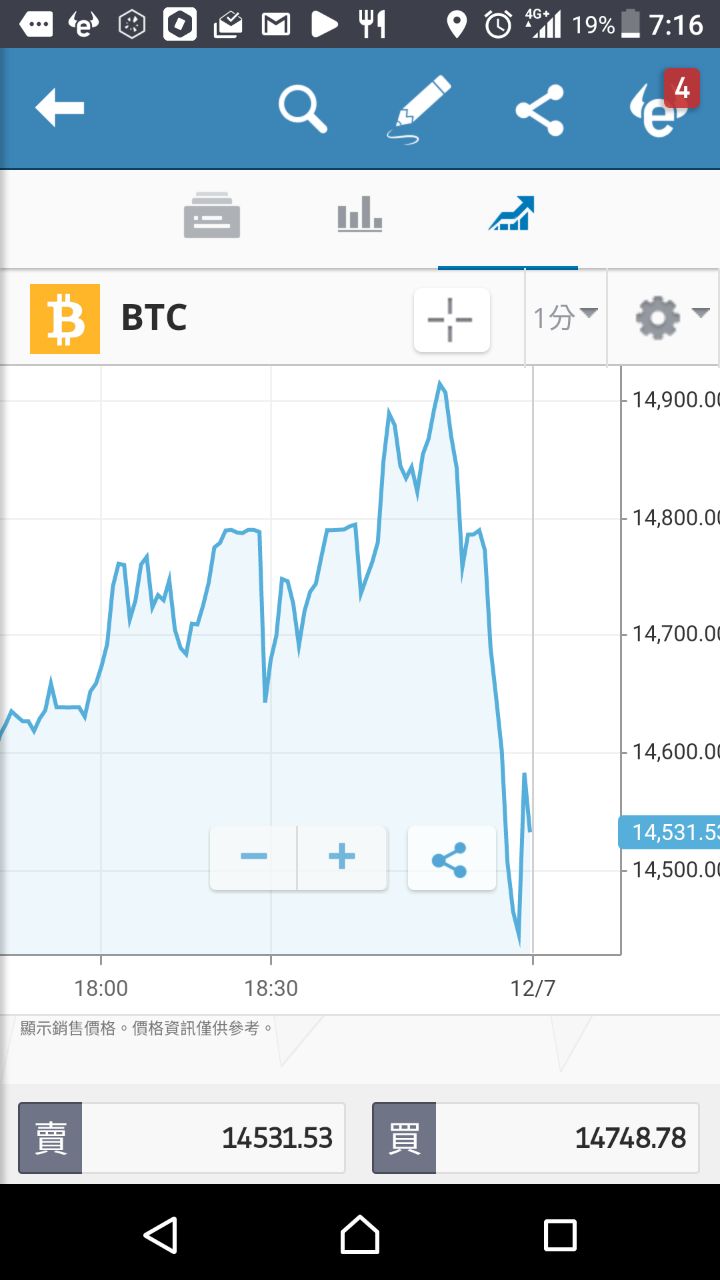This screenshot has width=720, height=1280.
Task: Select the rising chart tab
Action: point(512,213)
